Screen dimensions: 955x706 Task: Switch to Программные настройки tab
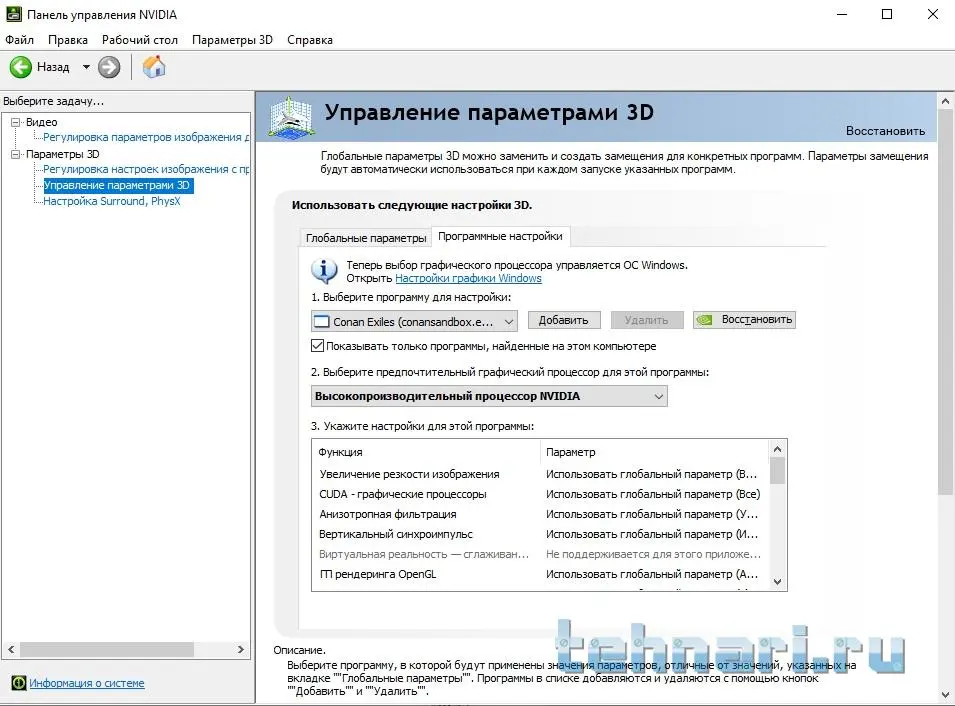click(500, 236)
